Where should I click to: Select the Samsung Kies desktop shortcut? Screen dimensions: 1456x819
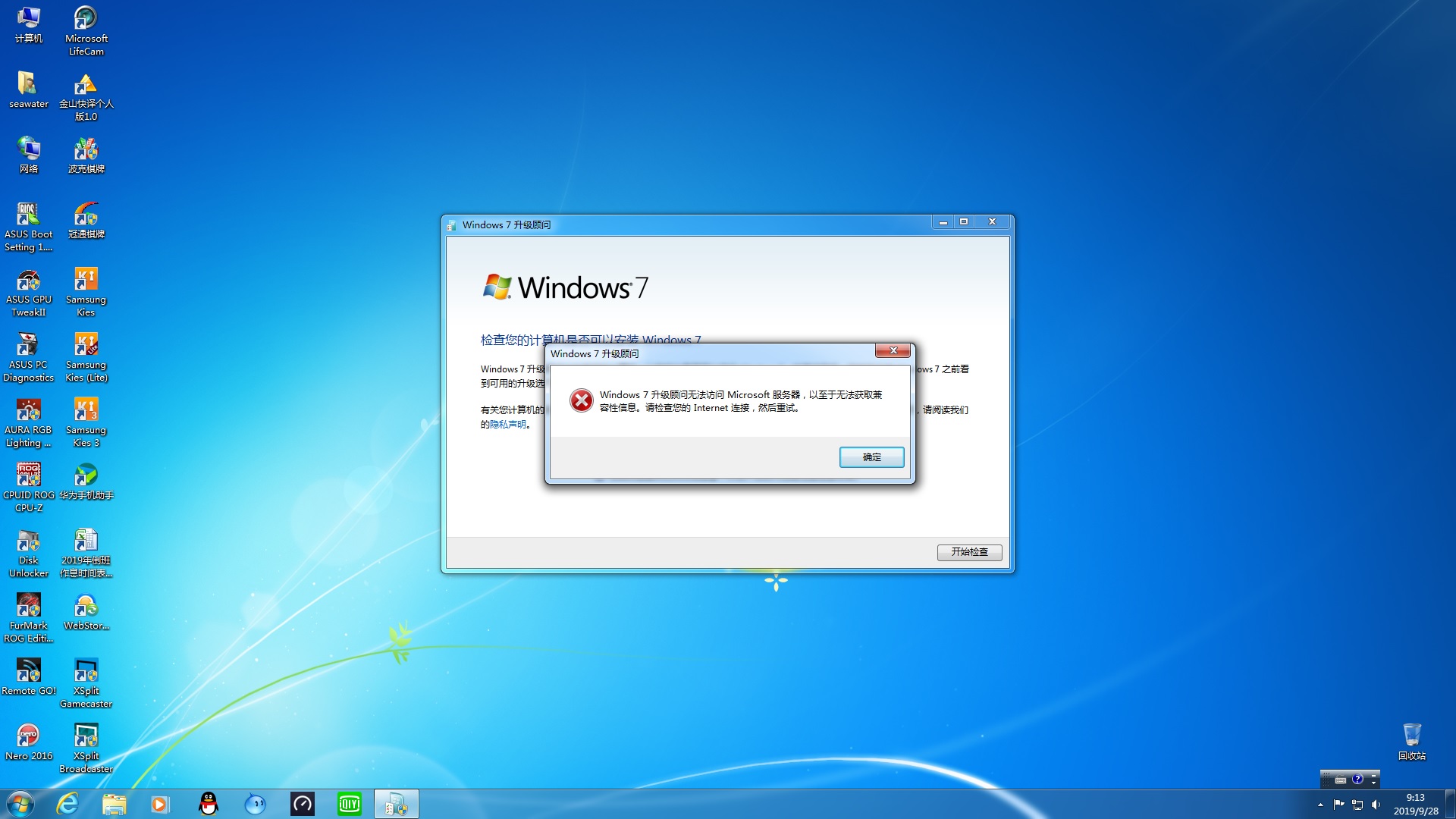point(86,292)
